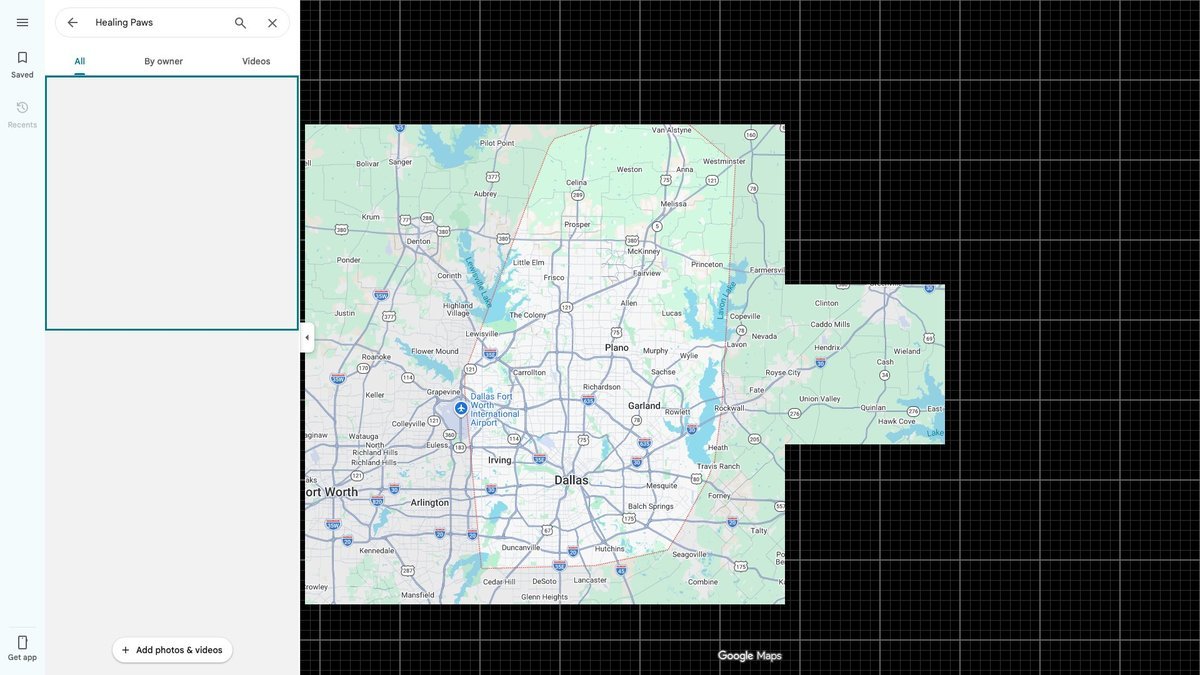
Task: Click the Sanger label on map
Action: click(400, 162)
